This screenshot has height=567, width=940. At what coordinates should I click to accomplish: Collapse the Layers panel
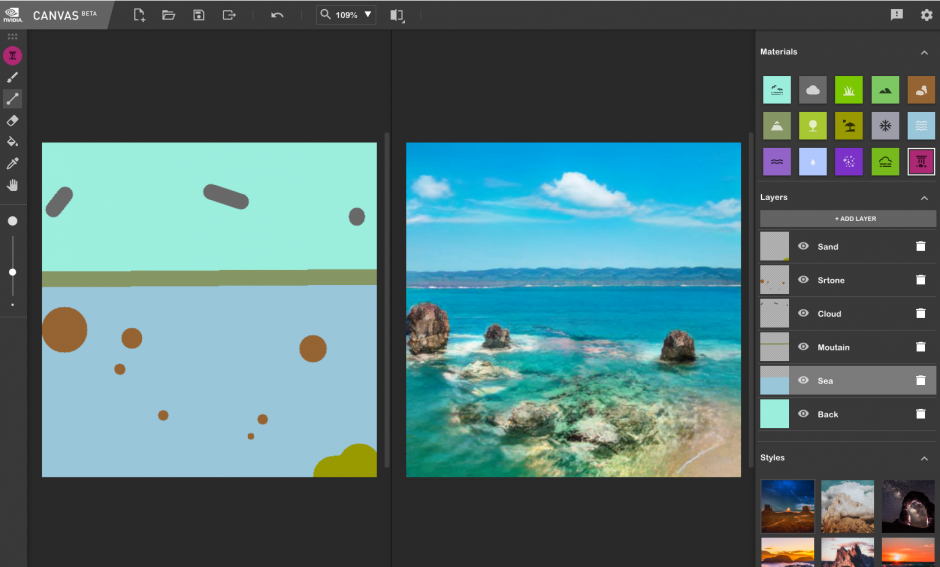pyautogui.click(x=924, y=198)
